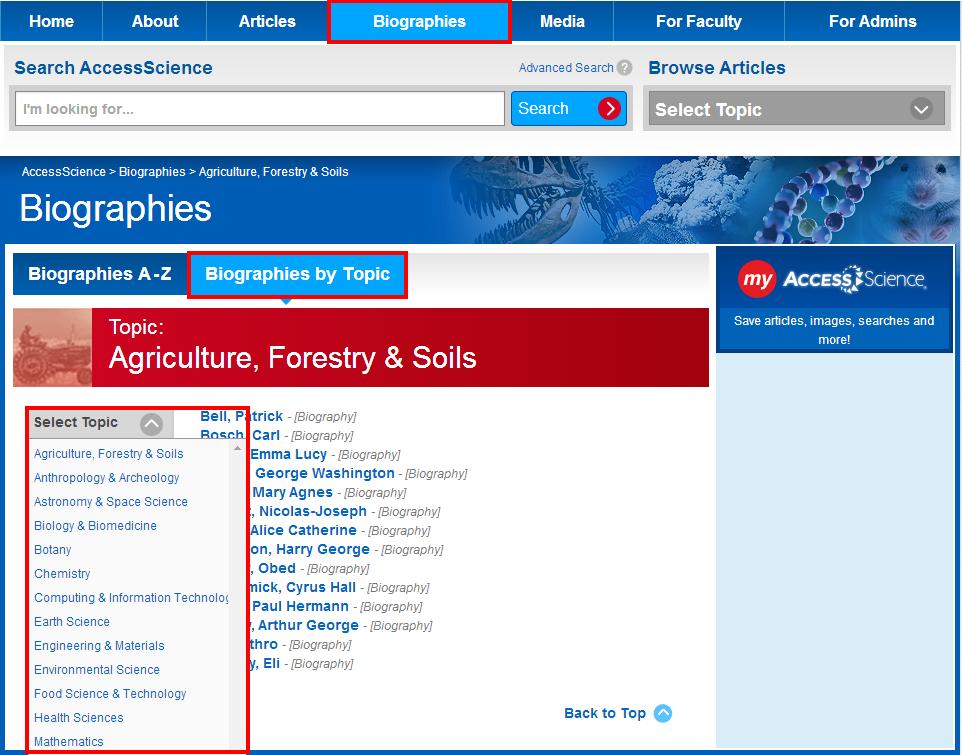
Task: Open Bosch, Carl biography
Action: point(240,435)
